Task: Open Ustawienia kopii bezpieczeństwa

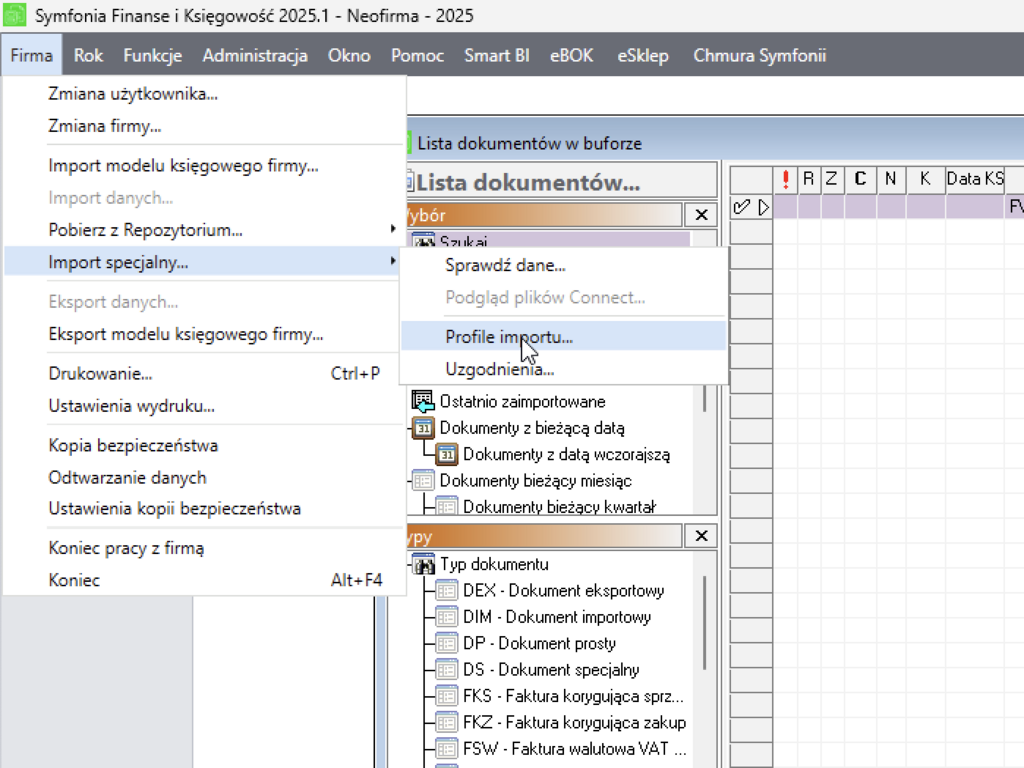Action: click(204, 509)
